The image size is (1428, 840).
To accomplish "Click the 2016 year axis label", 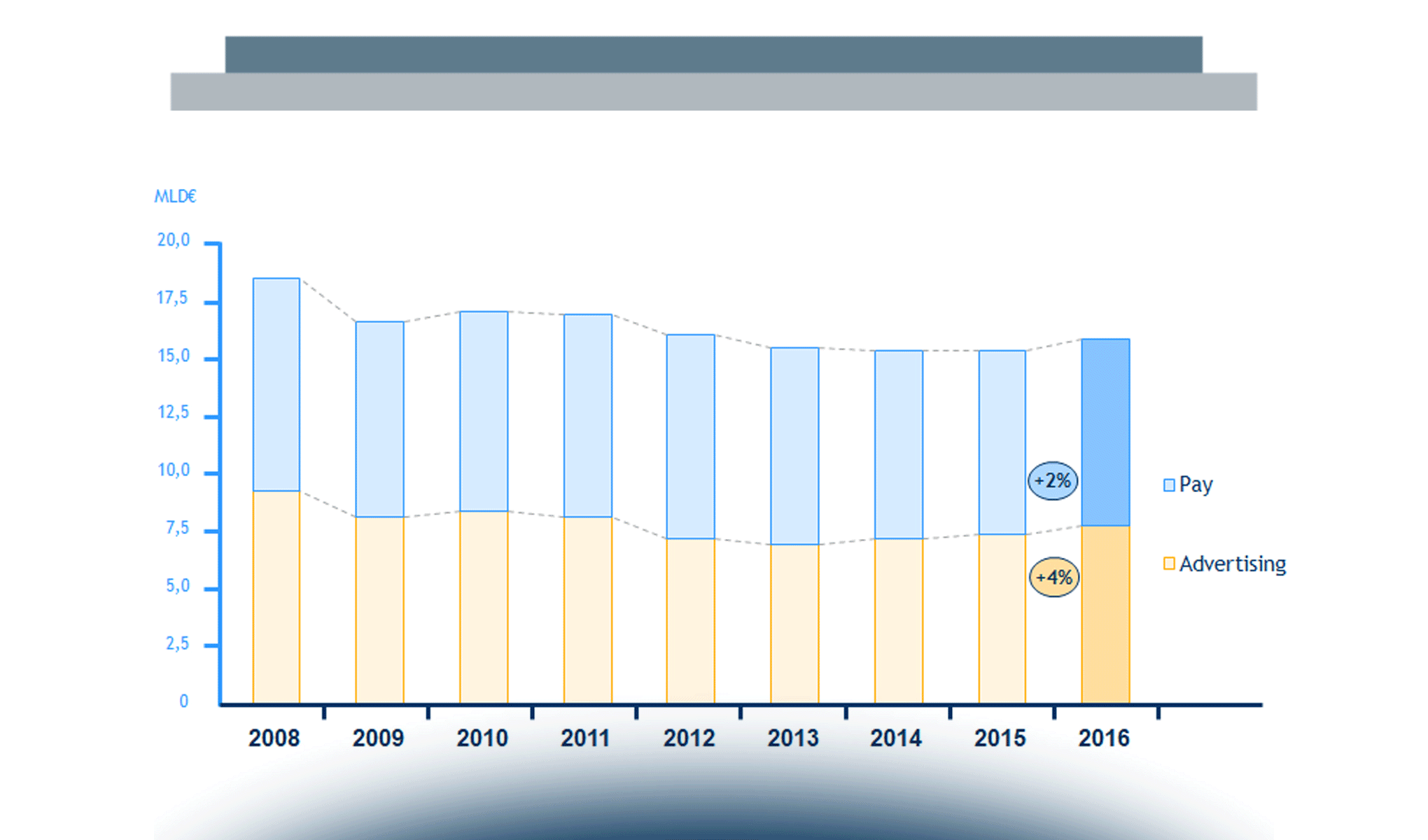I will pyautogui.click(x=1104, y=738).
